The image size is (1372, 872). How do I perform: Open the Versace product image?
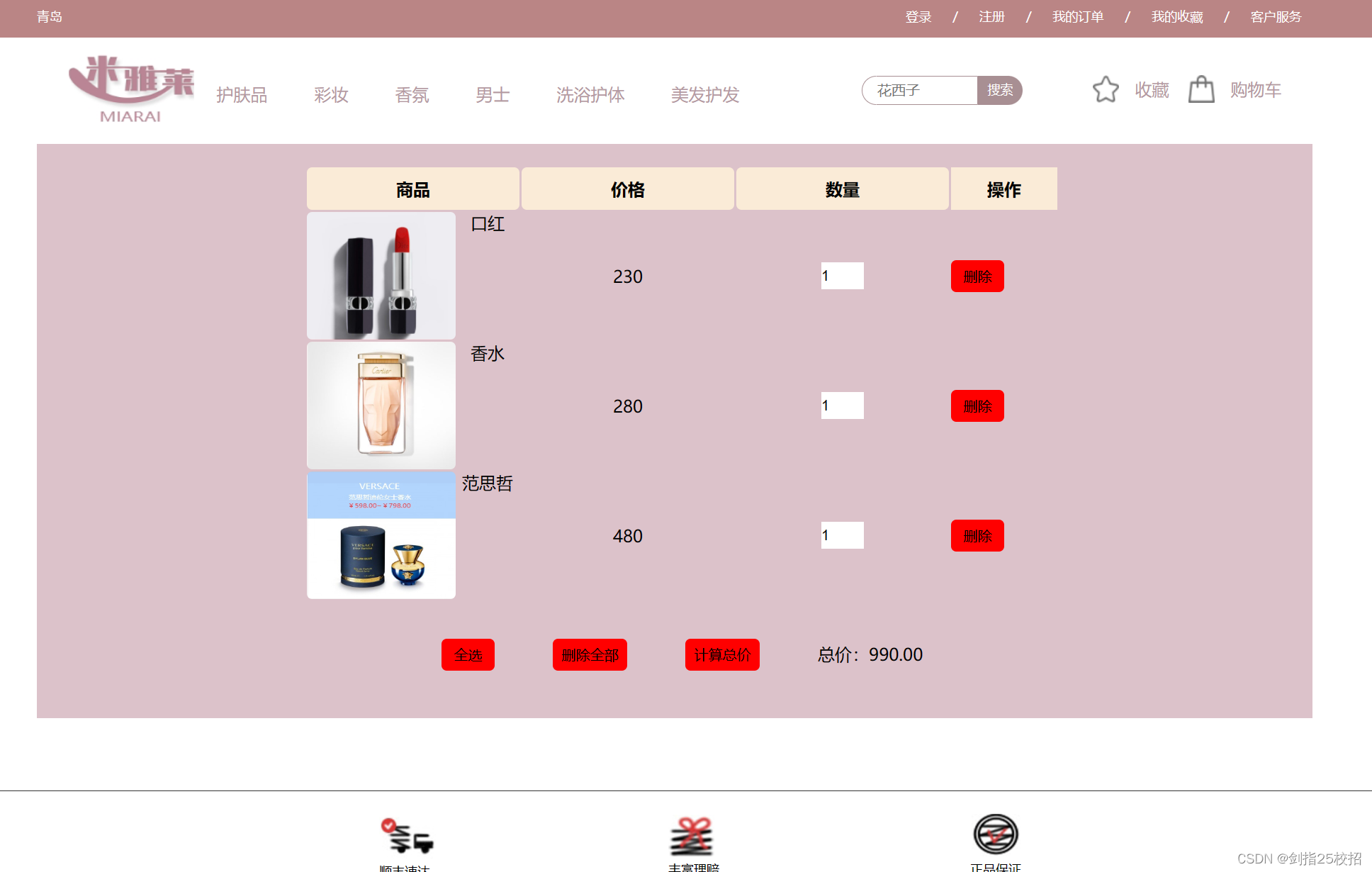tap(381, 535)
